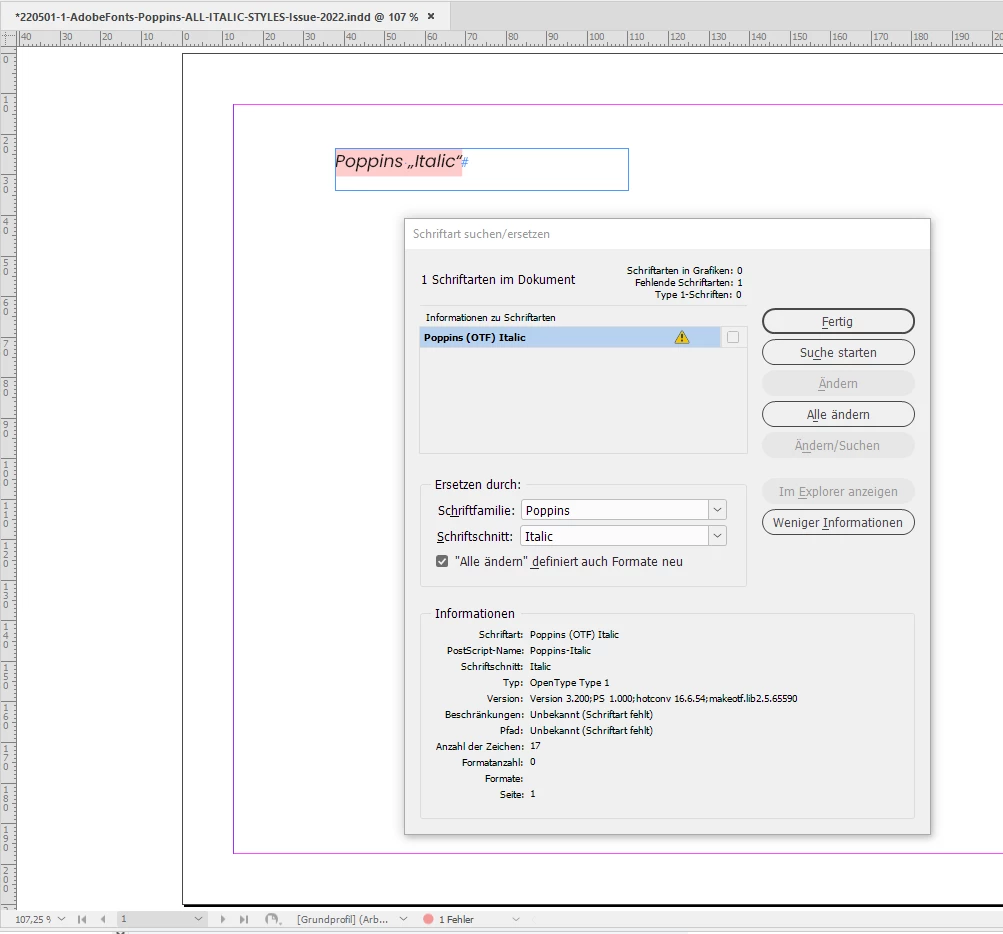Uncheck "Alle ändern" definiert auch Formate neu
This screenshot has width=1003, height=934.
tap(442, 561)
